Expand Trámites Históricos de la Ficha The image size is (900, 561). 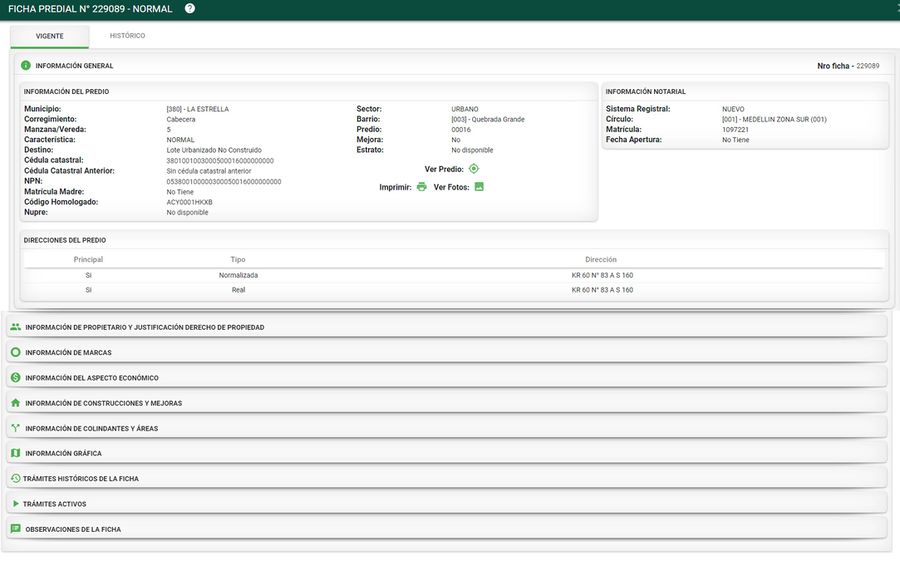447,478
